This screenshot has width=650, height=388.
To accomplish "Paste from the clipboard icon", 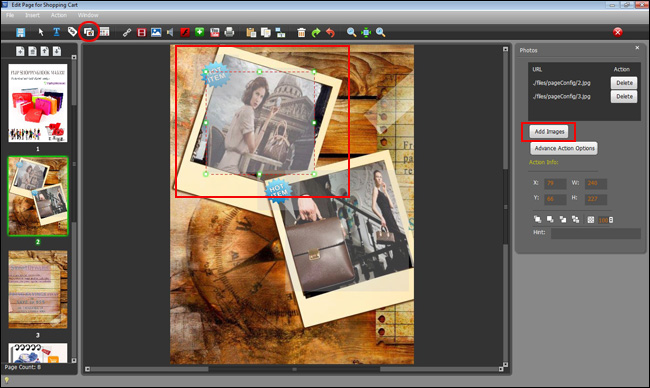I will click(x=251, y=32).
